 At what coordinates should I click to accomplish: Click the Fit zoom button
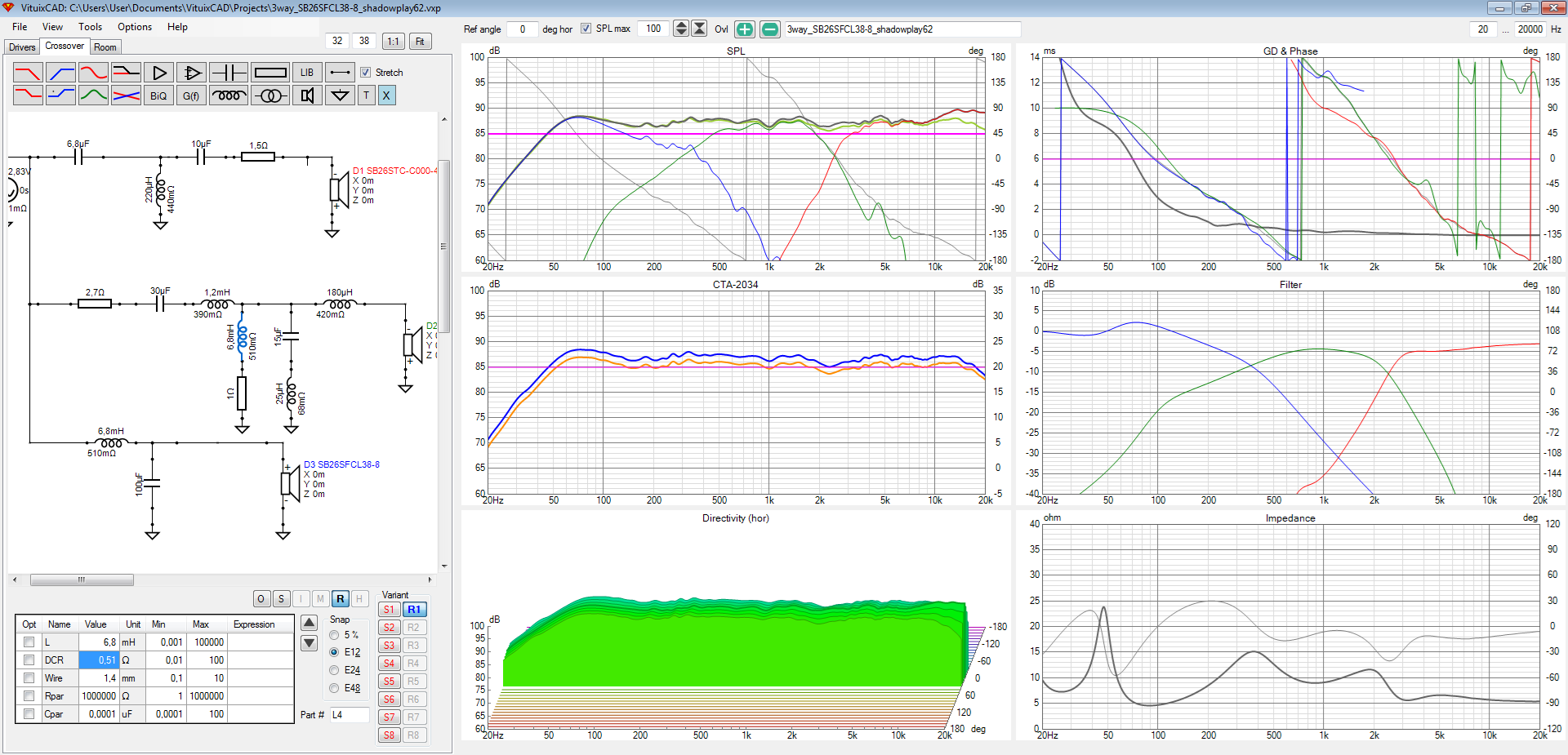(x=421, y=42)
